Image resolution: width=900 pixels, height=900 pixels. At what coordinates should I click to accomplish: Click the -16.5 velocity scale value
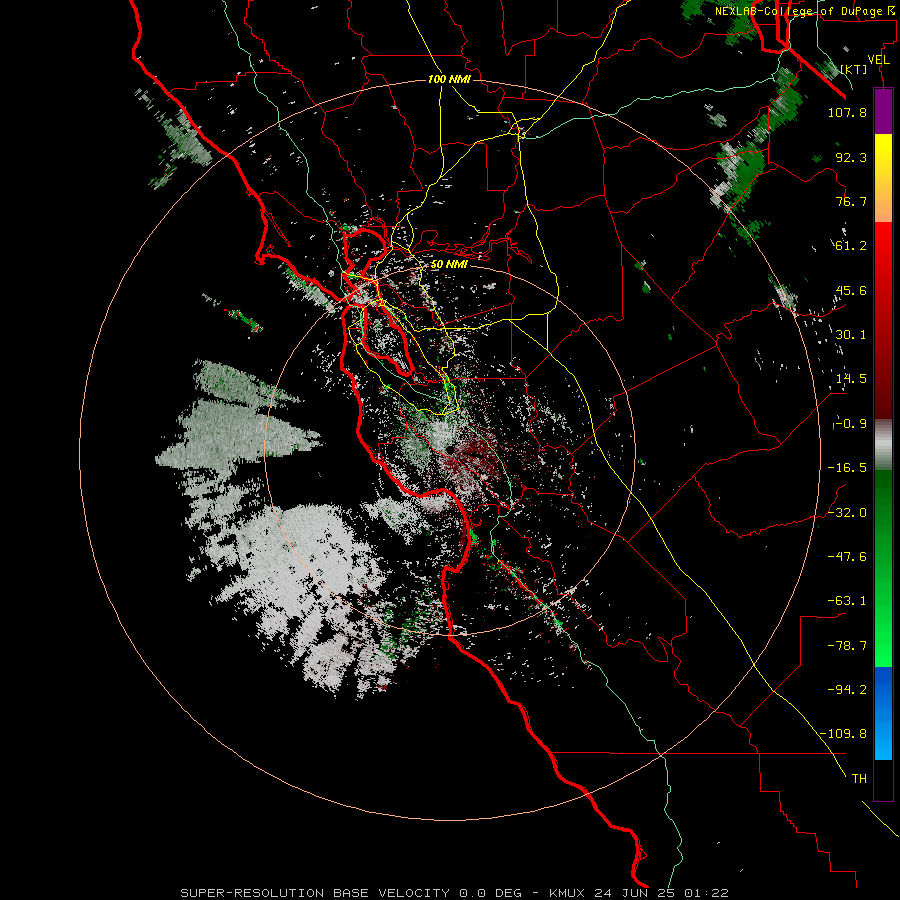[847, 468]
